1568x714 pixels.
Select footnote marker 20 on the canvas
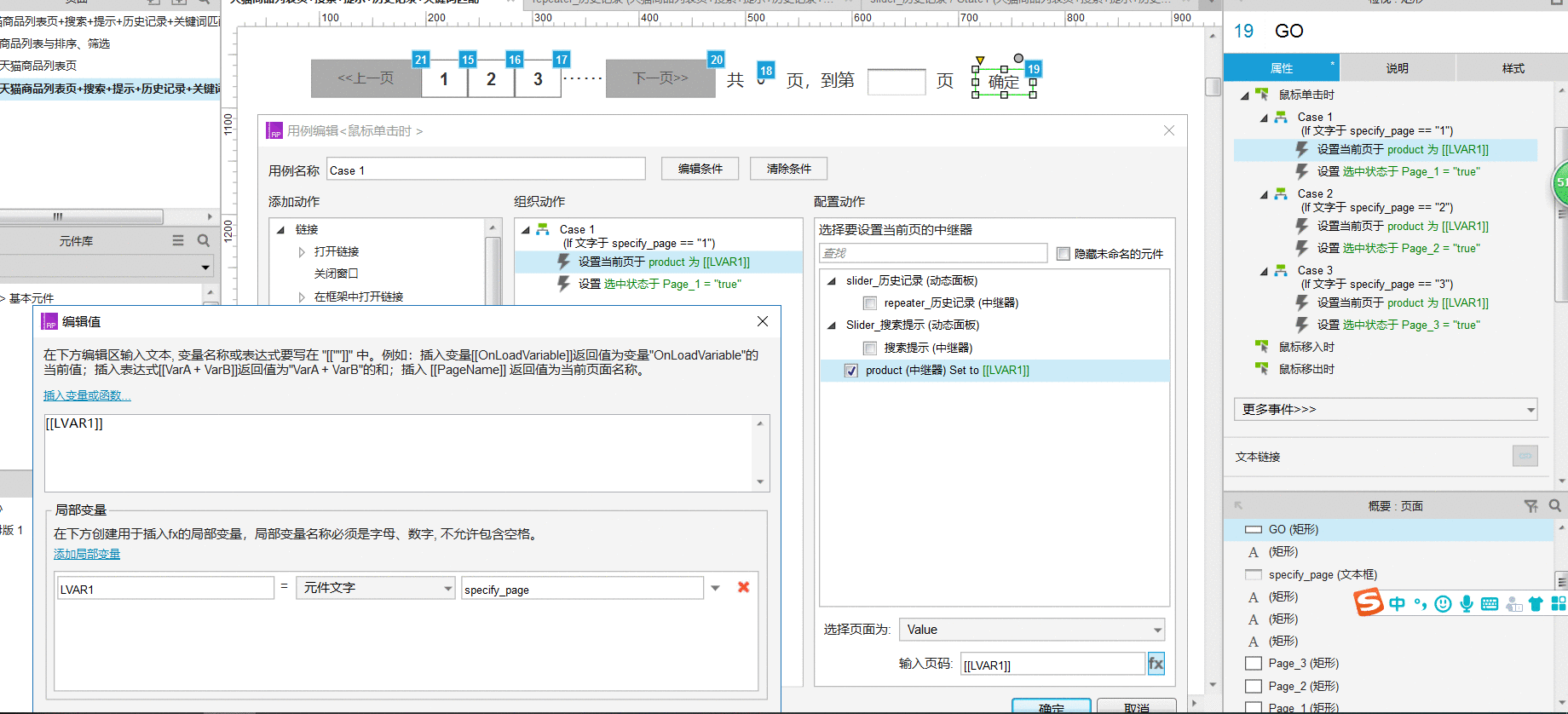point(717,60)
